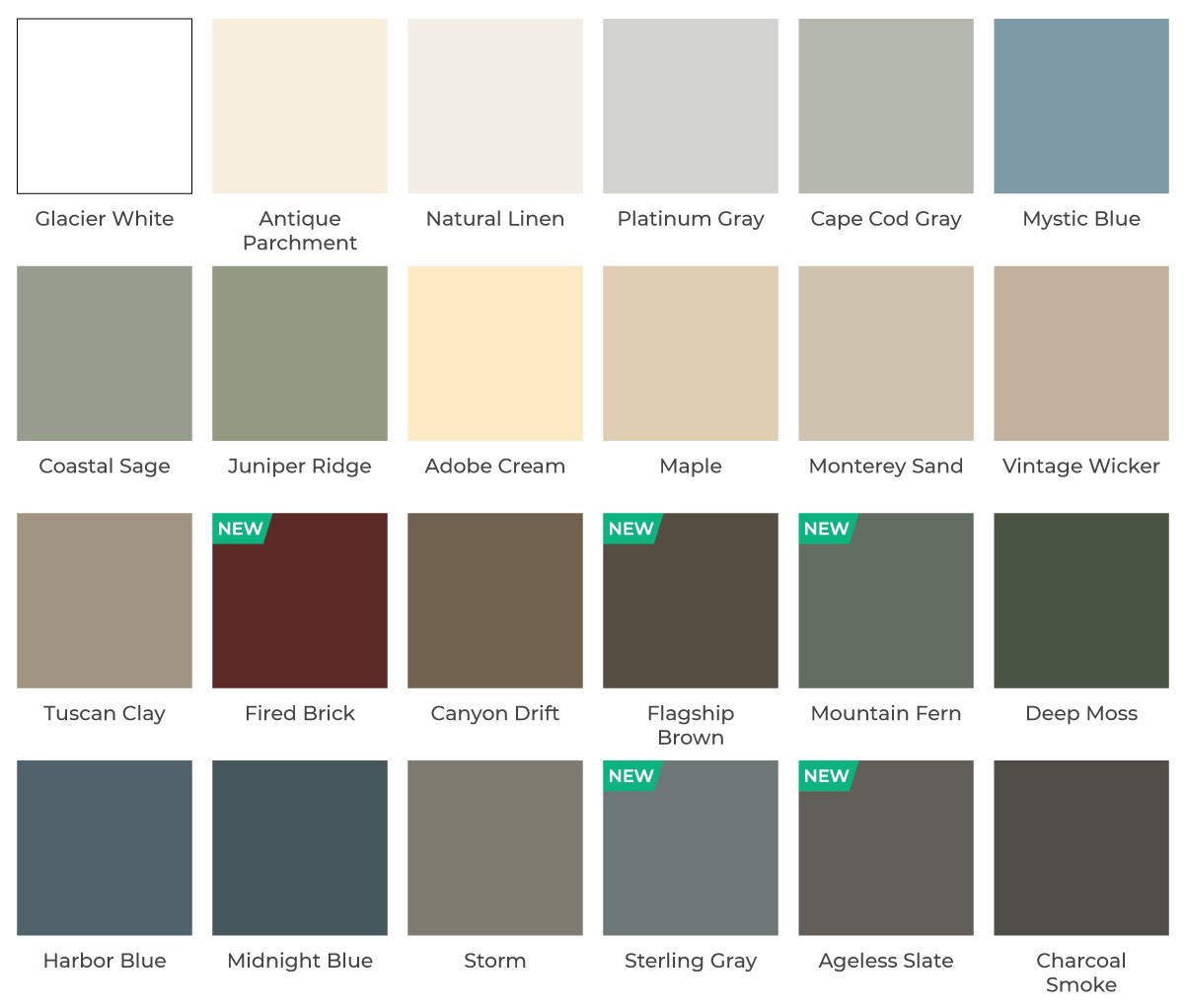Select the Adobe Cream swatch

click(494, 352)
